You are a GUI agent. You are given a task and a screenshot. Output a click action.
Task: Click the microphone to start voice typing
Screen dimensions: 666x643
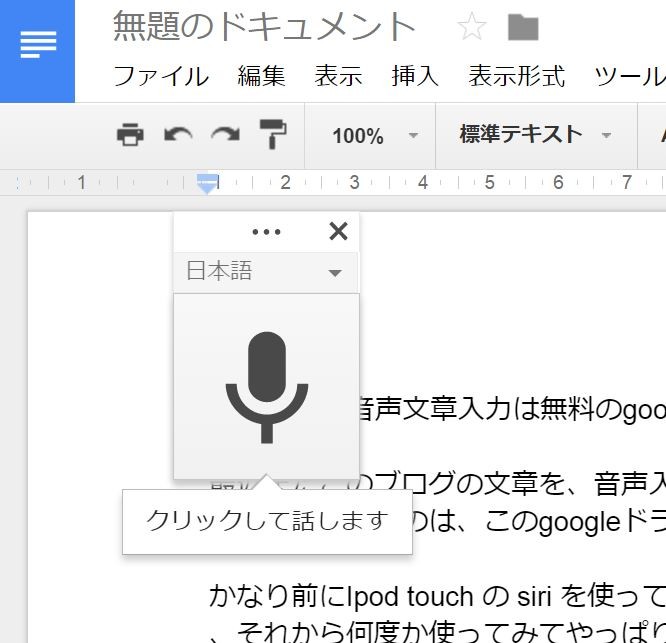267,387
